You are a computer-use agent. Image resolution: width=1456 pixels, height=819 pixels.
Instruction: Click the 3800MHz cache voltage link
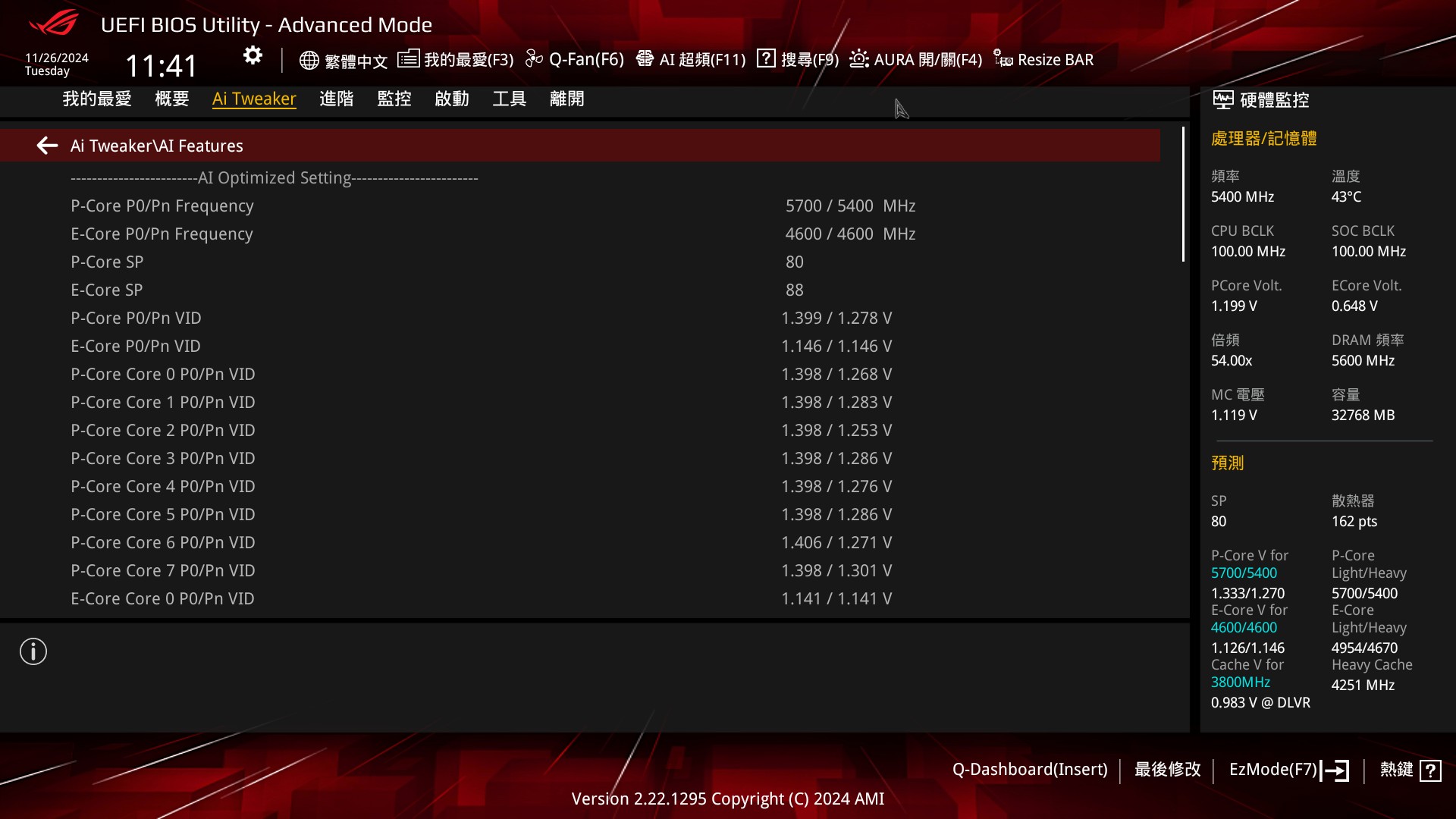point(1240,682)
